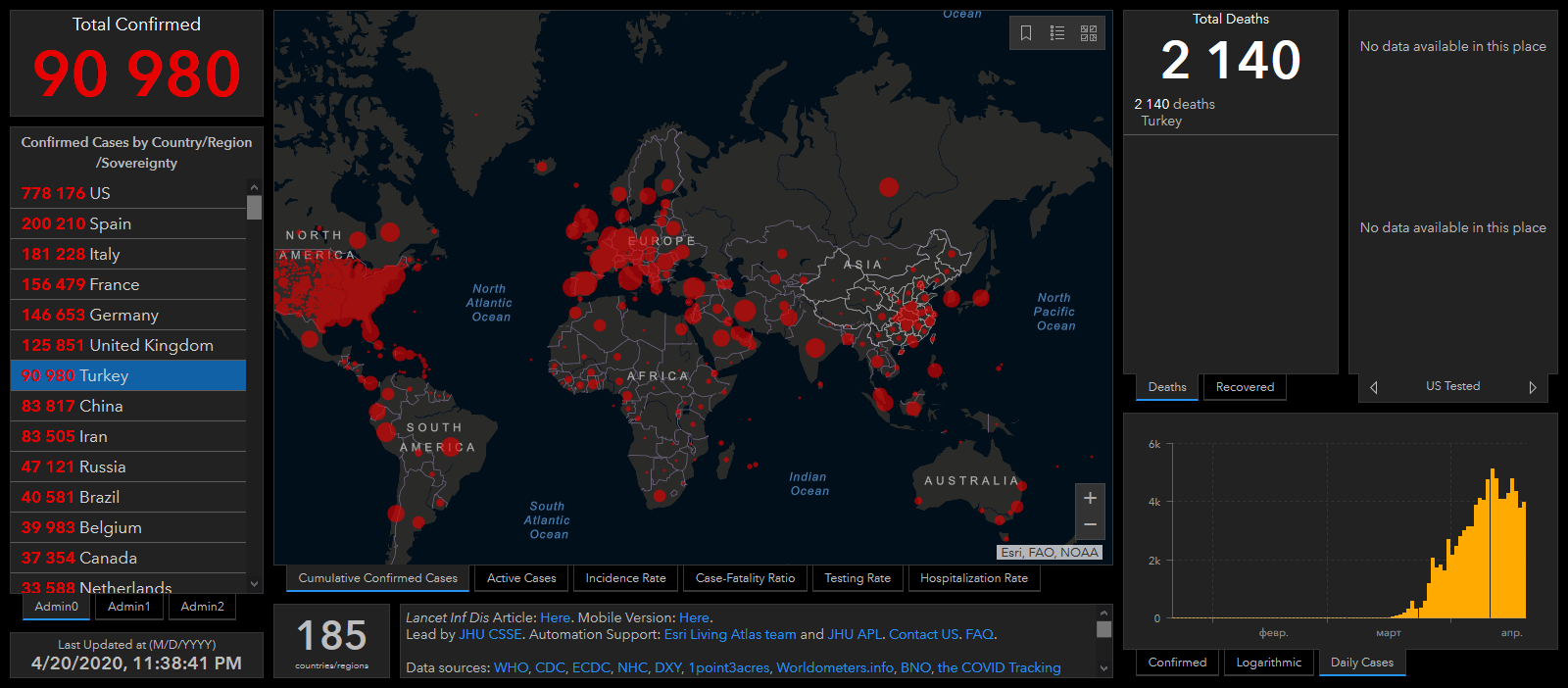Image resolution: width=1568 pixels, height=688 pixels.
Task: Open the NHC data source link
Action: 632,667
